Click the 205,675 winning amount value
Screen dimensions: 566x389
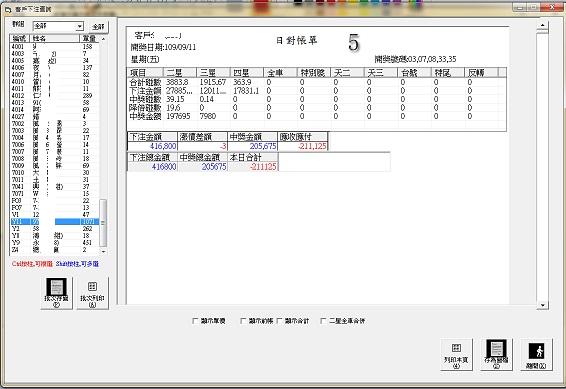point(263,146)
